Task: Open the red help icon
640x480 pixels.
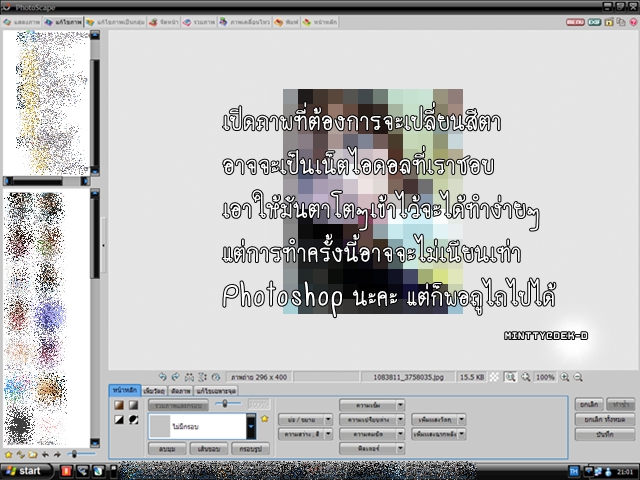Action: click(634, 22)
